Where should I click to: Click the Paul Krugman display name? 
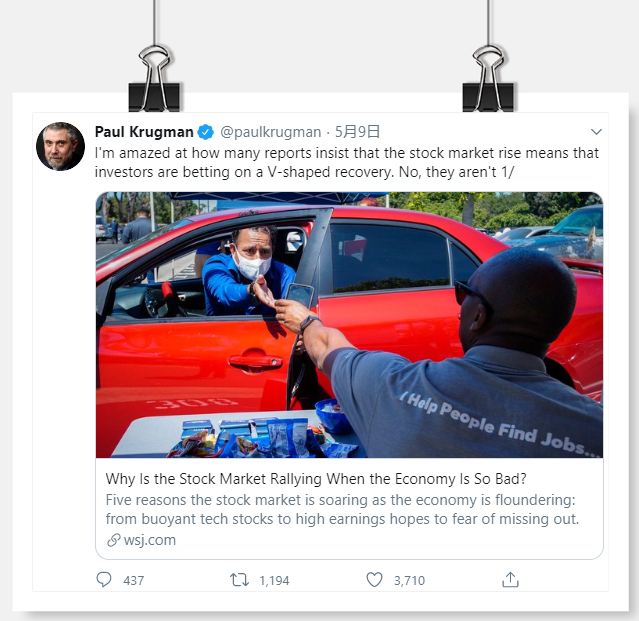(x=144, y=132)
